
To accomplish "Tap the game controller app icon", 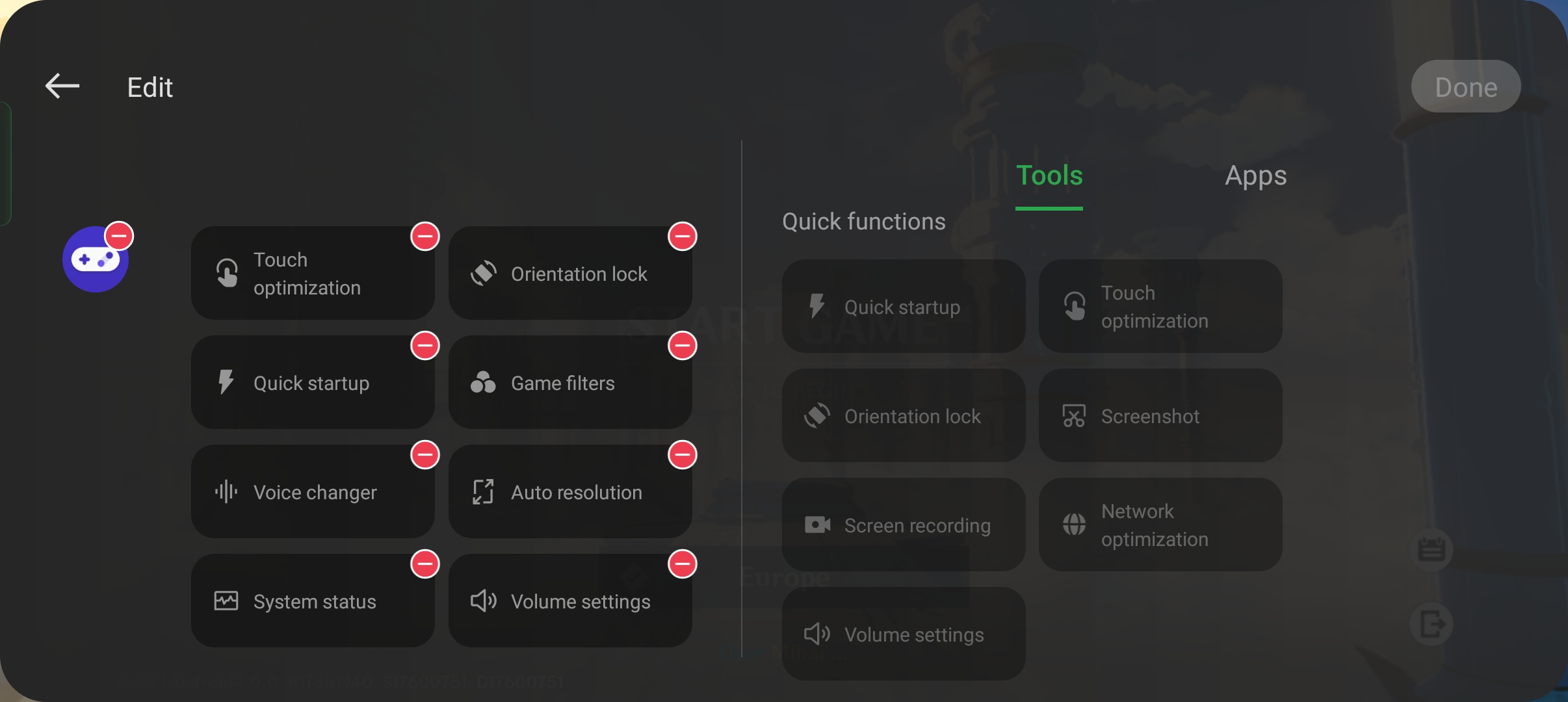I will coord(95,259).
